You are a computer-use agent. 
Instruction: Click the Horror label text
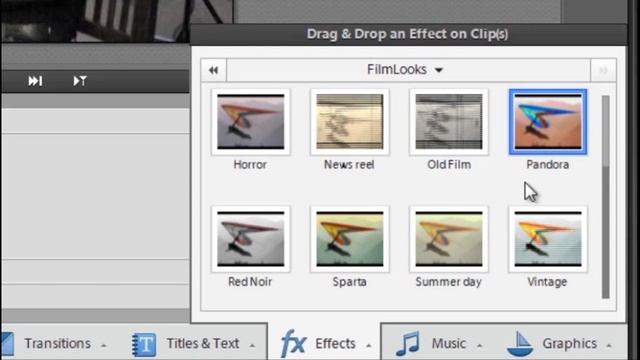coord(250,164)
